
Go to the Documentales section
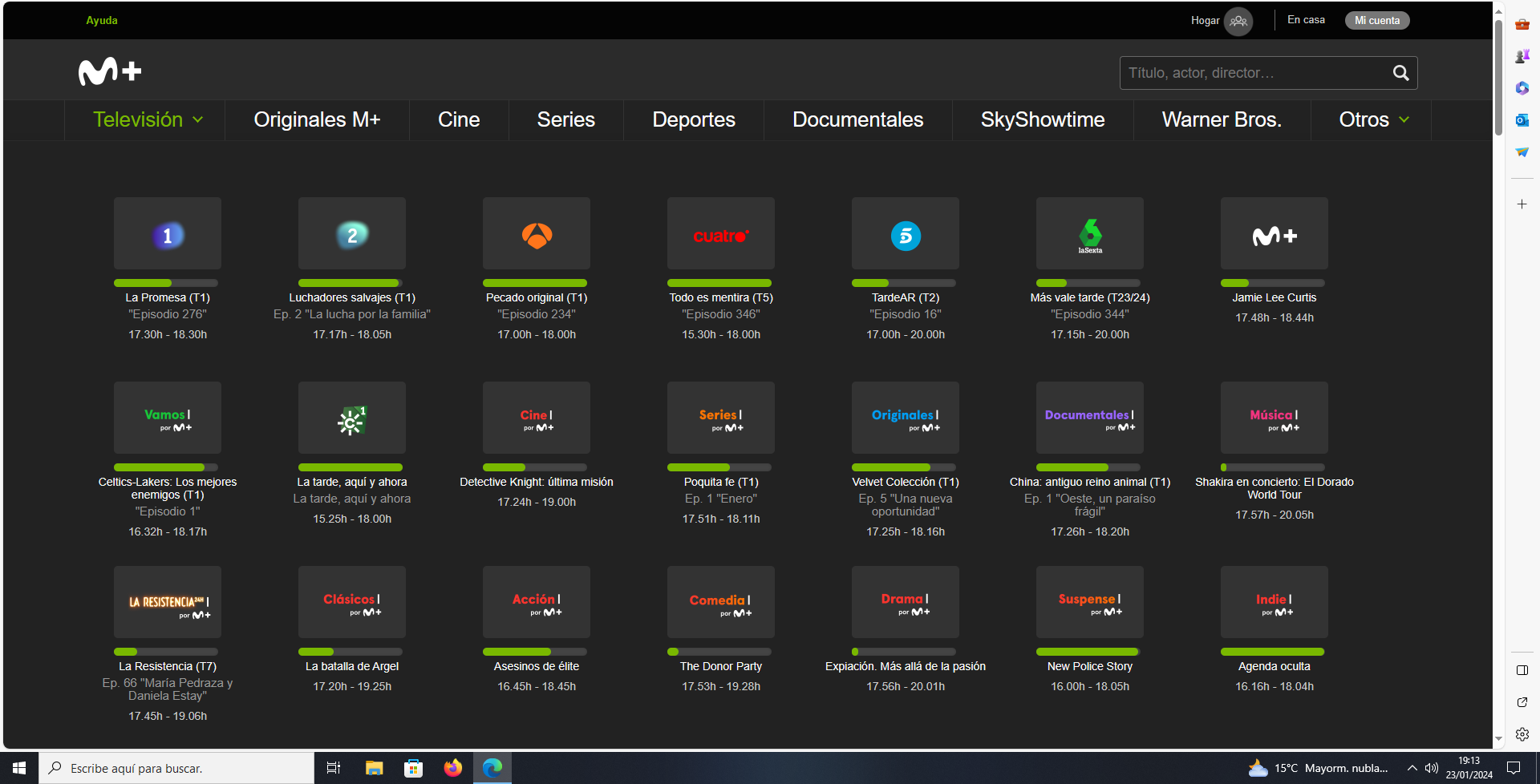point(858,119)
